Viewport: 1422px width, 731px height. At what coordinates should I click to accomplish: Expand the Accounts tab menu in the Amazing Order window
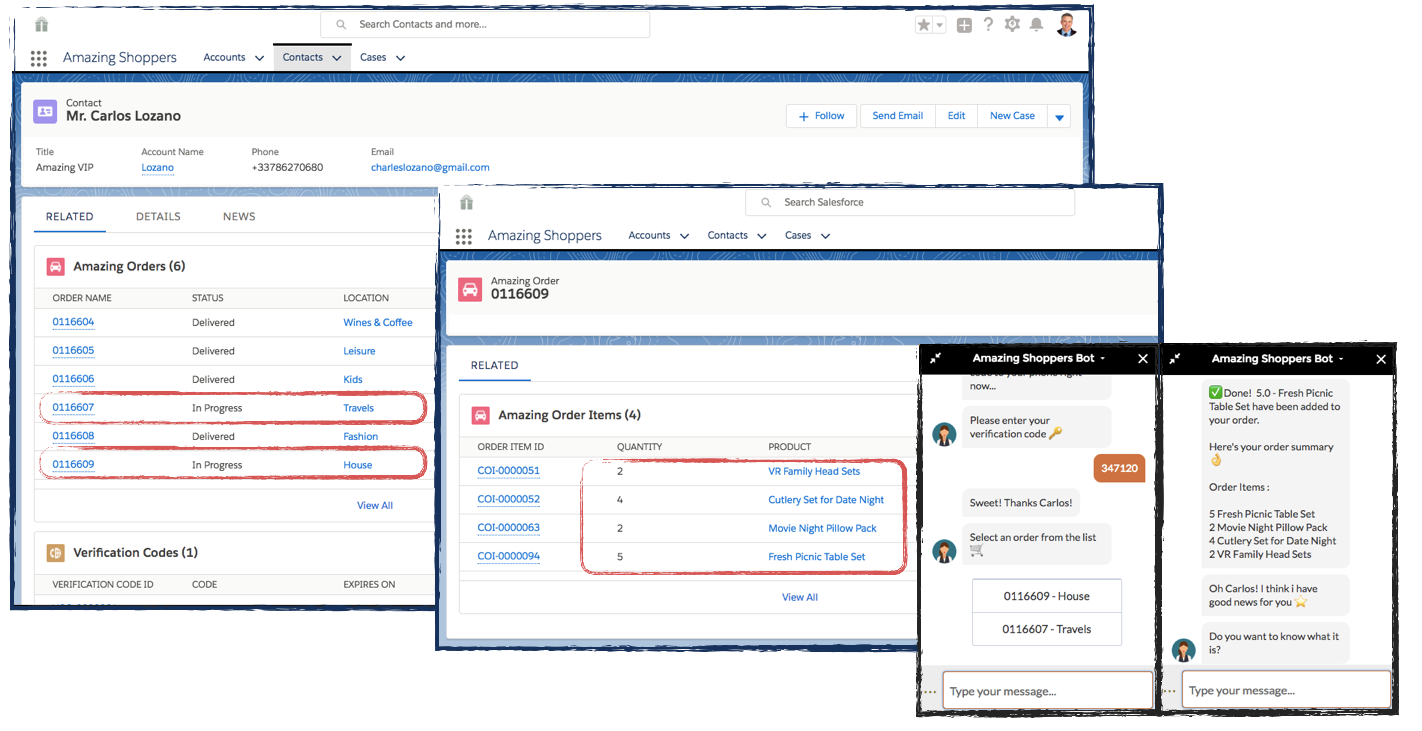click(x=684, y=236)
